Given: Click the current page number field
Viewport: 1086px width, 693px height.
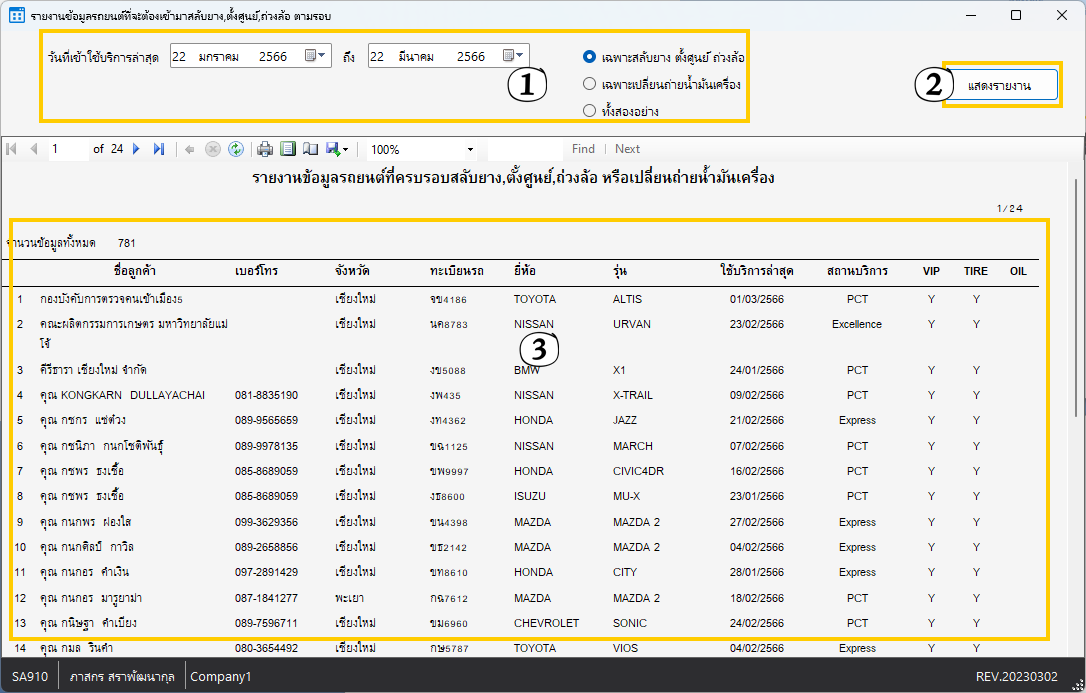Looking at the screenshot, I should pos(68,149).
